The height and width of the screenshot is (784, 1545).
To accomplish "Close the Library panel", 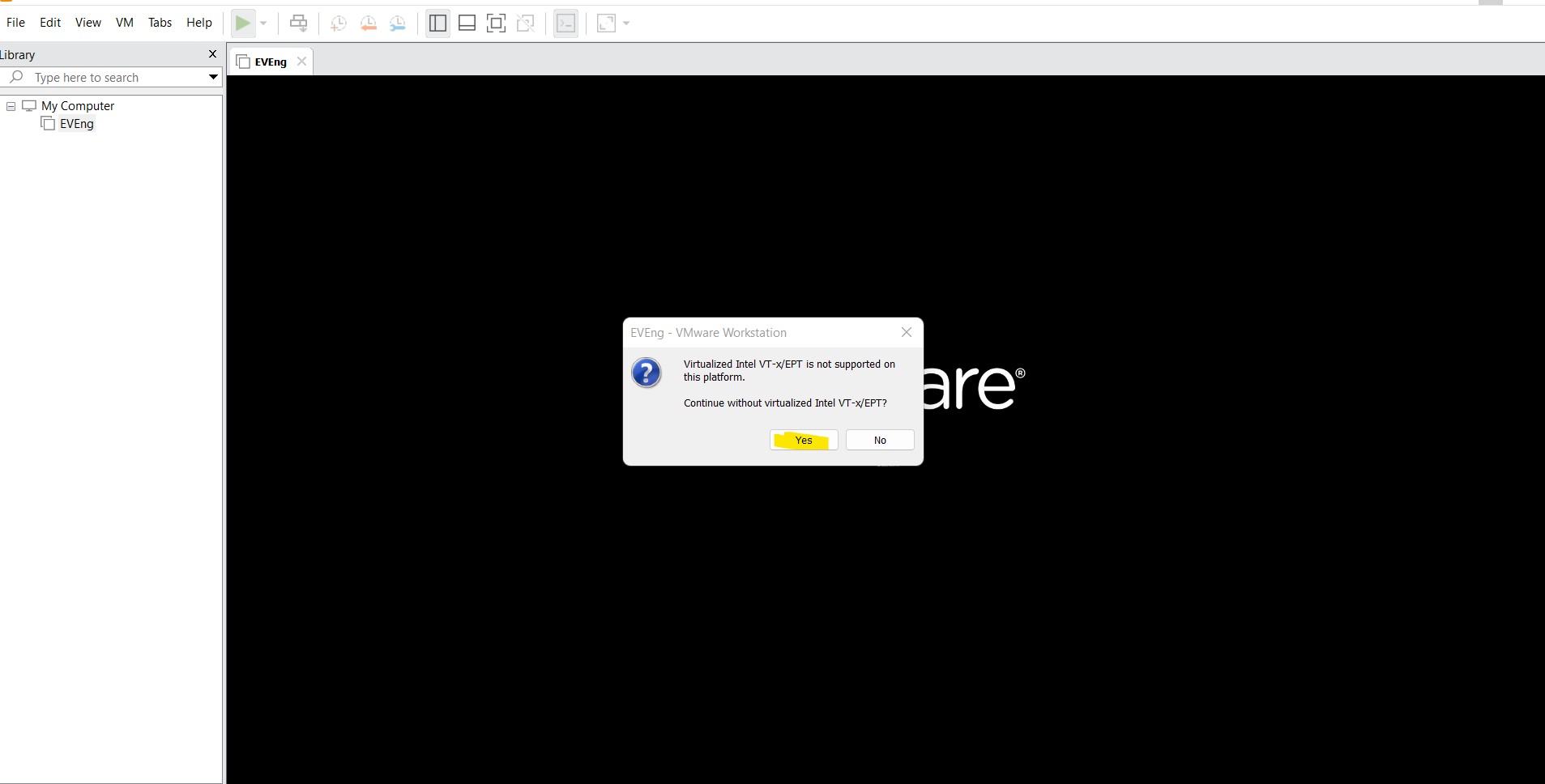I will 213,54.
